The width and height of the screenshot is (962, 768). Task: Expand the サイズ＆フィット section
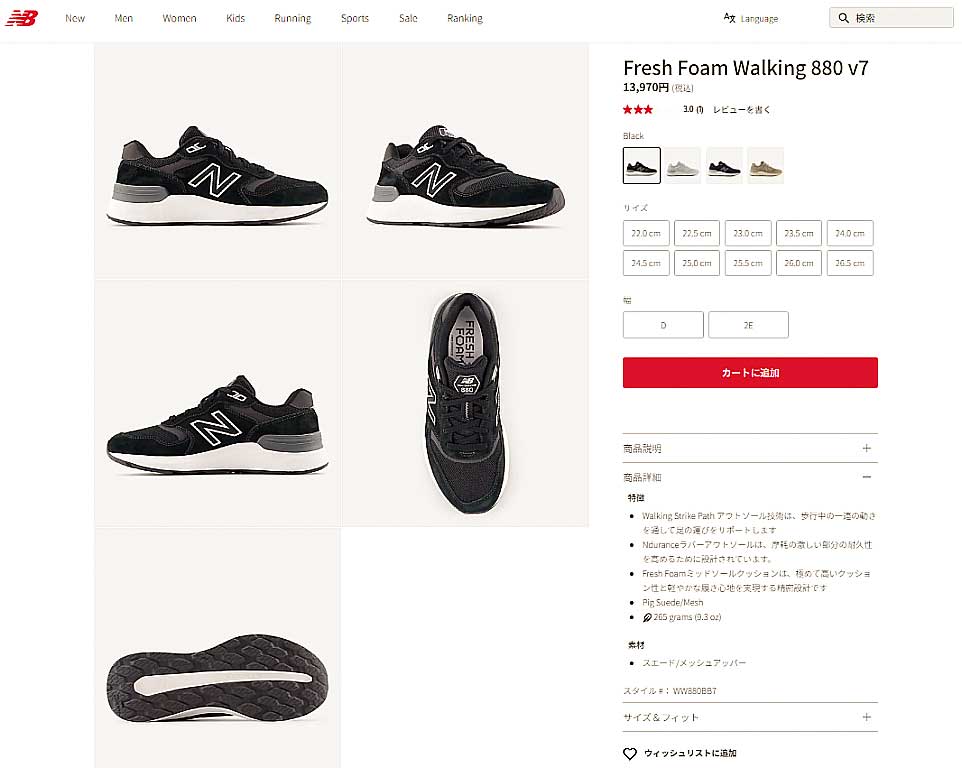pyautogui.click(x=866, y=717)
